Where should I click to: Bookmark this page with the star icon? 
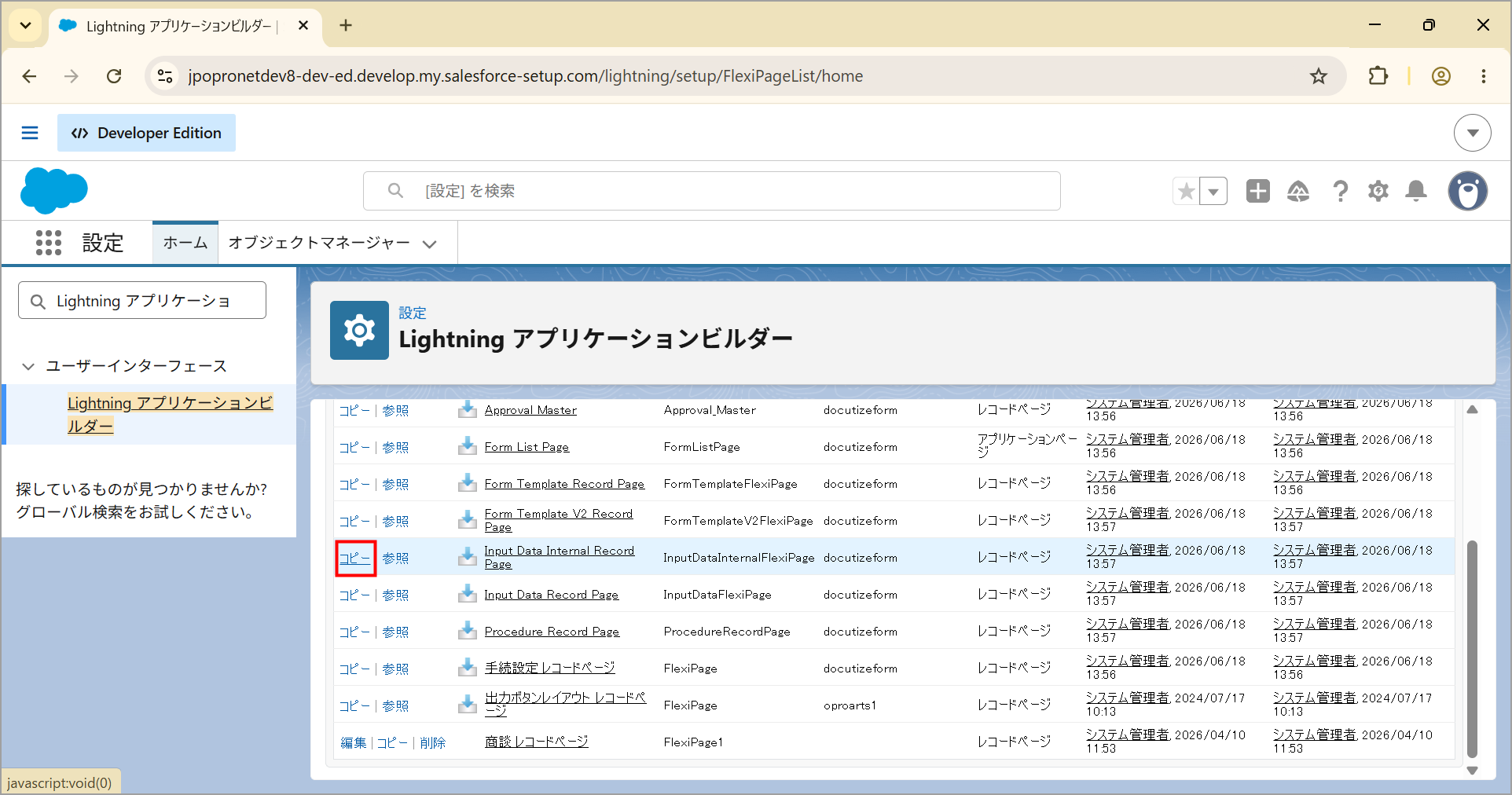tap(1318, 76)
